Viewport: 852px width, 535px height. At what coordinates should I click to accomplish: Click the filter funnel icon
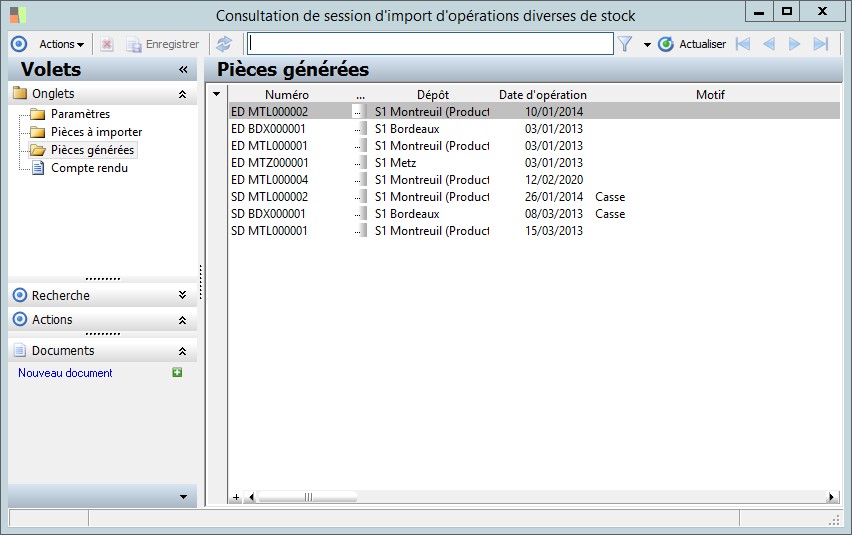pyautogui.click(x=625, y=44)
